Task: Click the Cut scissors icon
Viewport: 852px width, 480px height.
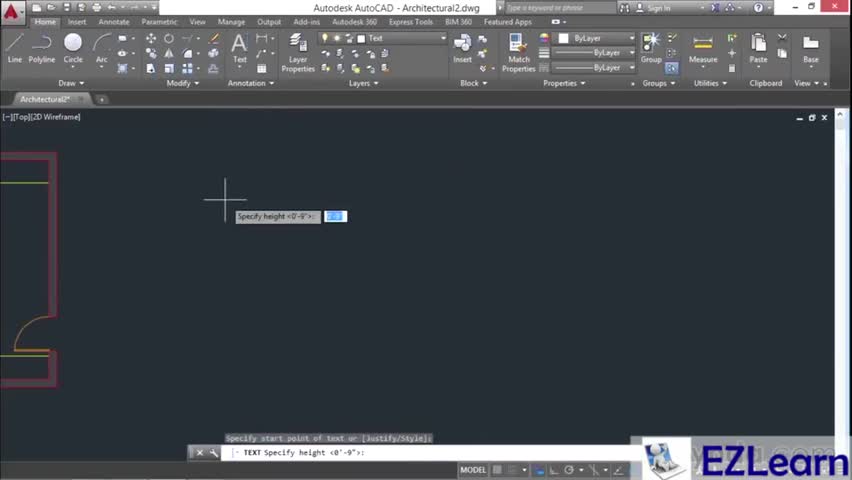Action: [x=782, y=38]
